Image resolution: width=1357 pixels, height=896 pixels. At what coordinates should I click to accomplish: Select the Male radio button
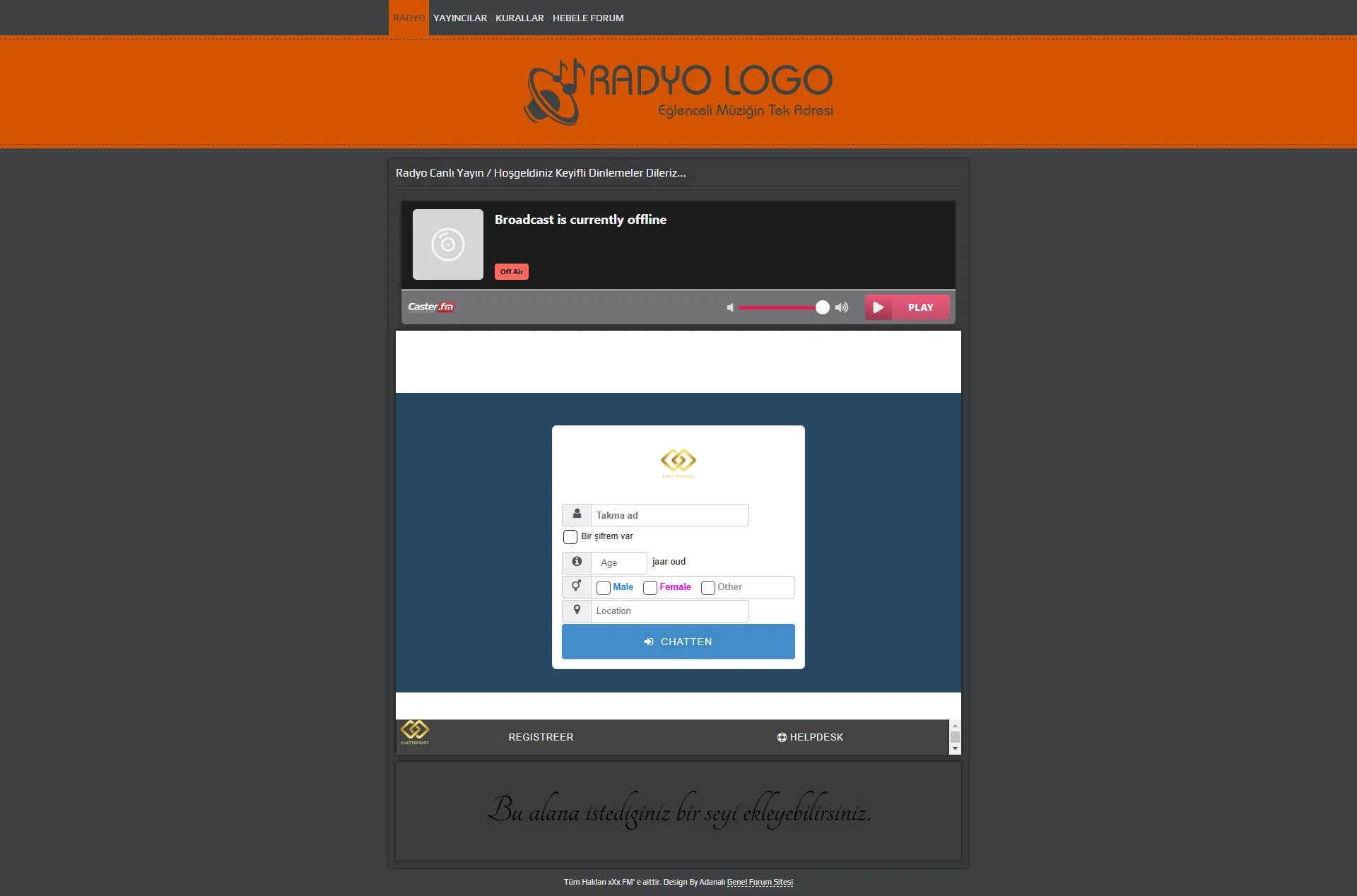603,587
